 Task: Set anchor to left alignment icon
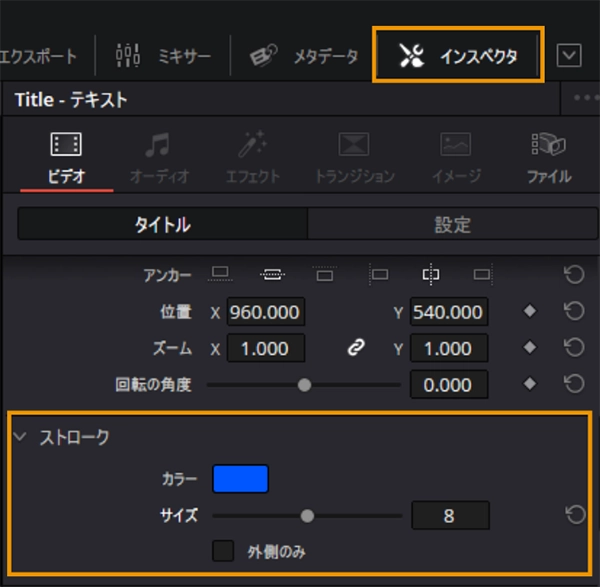point(378,274)
